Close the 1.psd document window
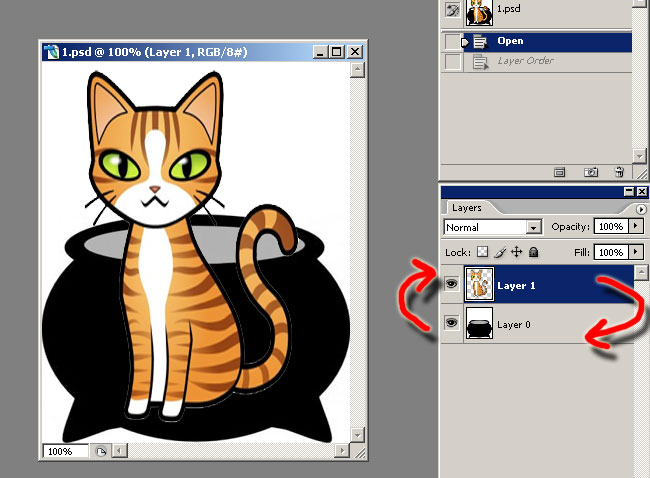This screenshot has width=650, height=478. (x=355, y=52)
